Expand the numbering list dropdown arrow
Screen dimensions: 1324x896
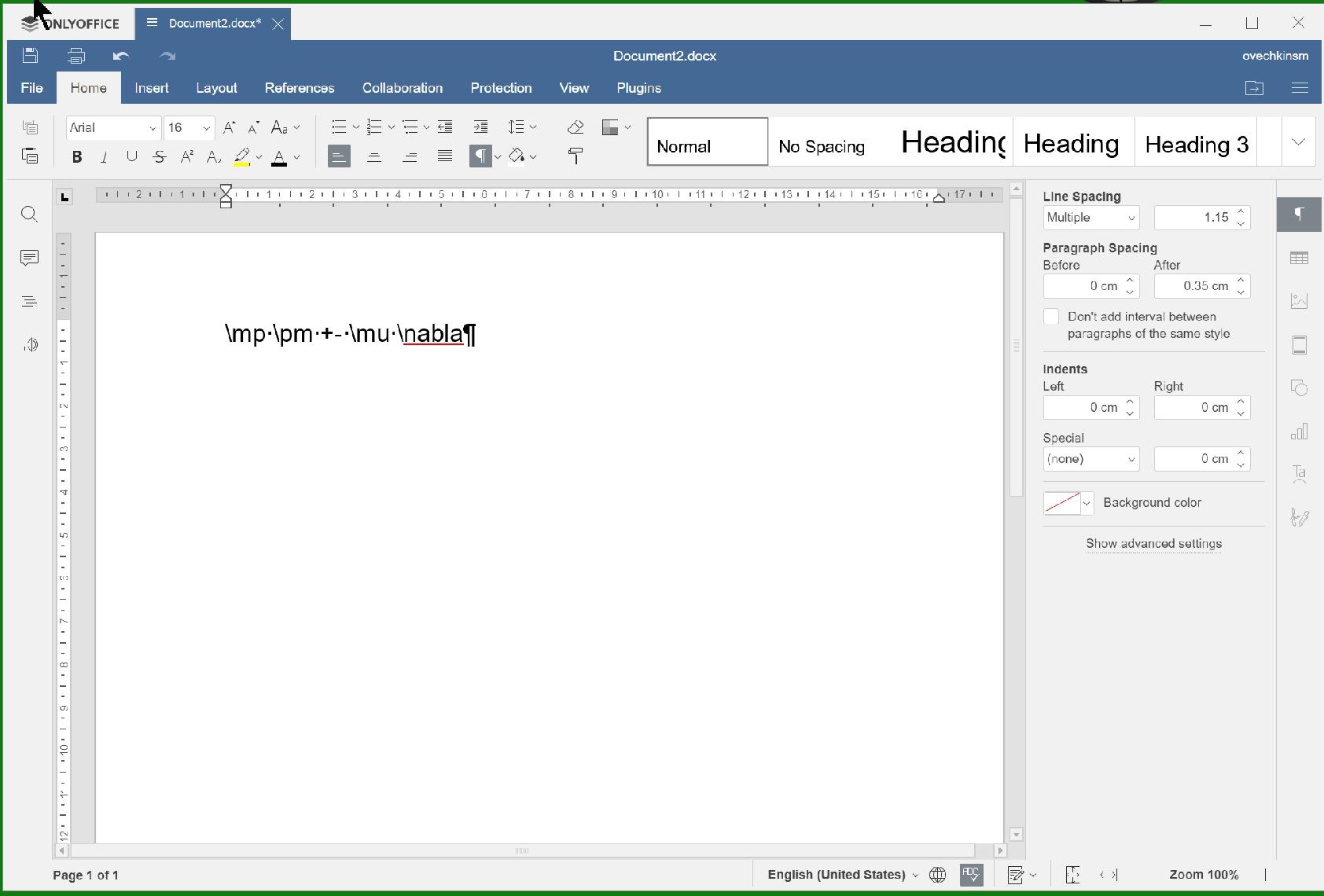pyautogui.click(x=392, y=127)
